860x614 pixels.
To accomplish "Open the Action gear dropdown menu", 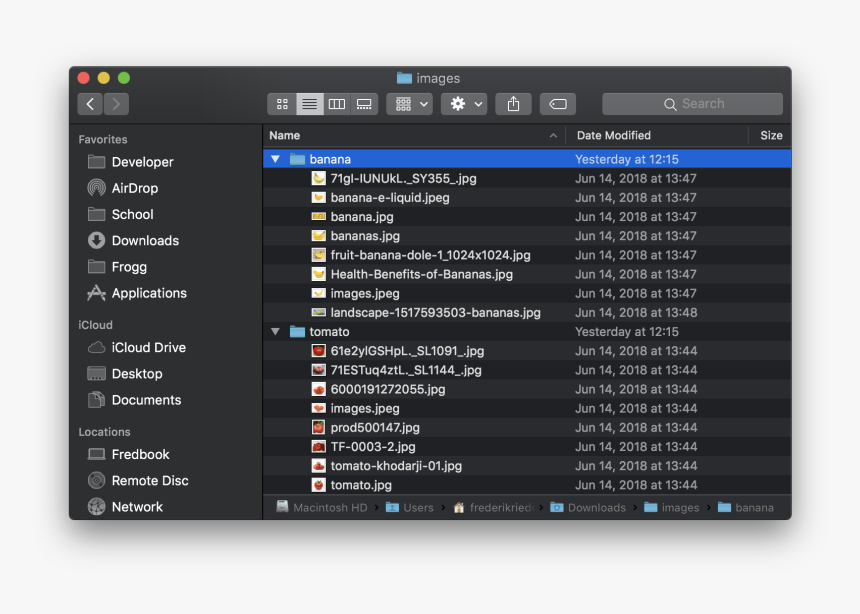I will point(464,104).
